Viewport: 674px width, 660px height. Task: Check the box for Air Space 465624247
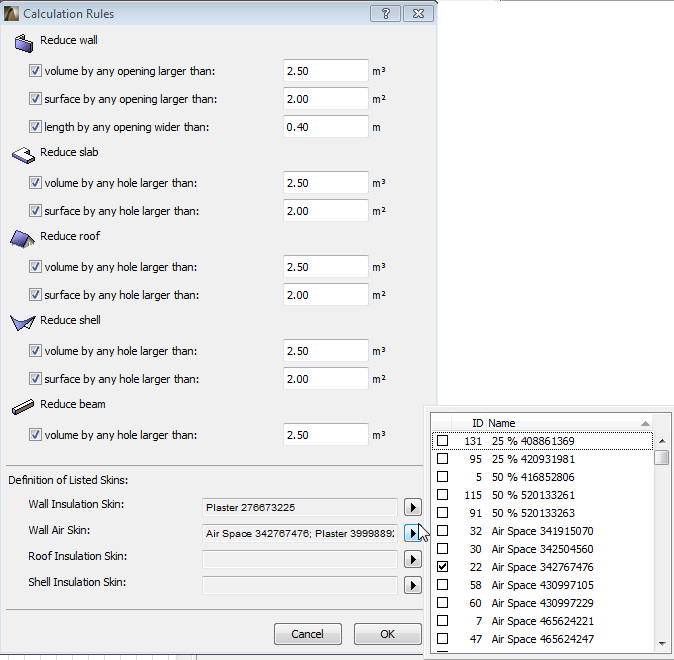pos(442,639)
